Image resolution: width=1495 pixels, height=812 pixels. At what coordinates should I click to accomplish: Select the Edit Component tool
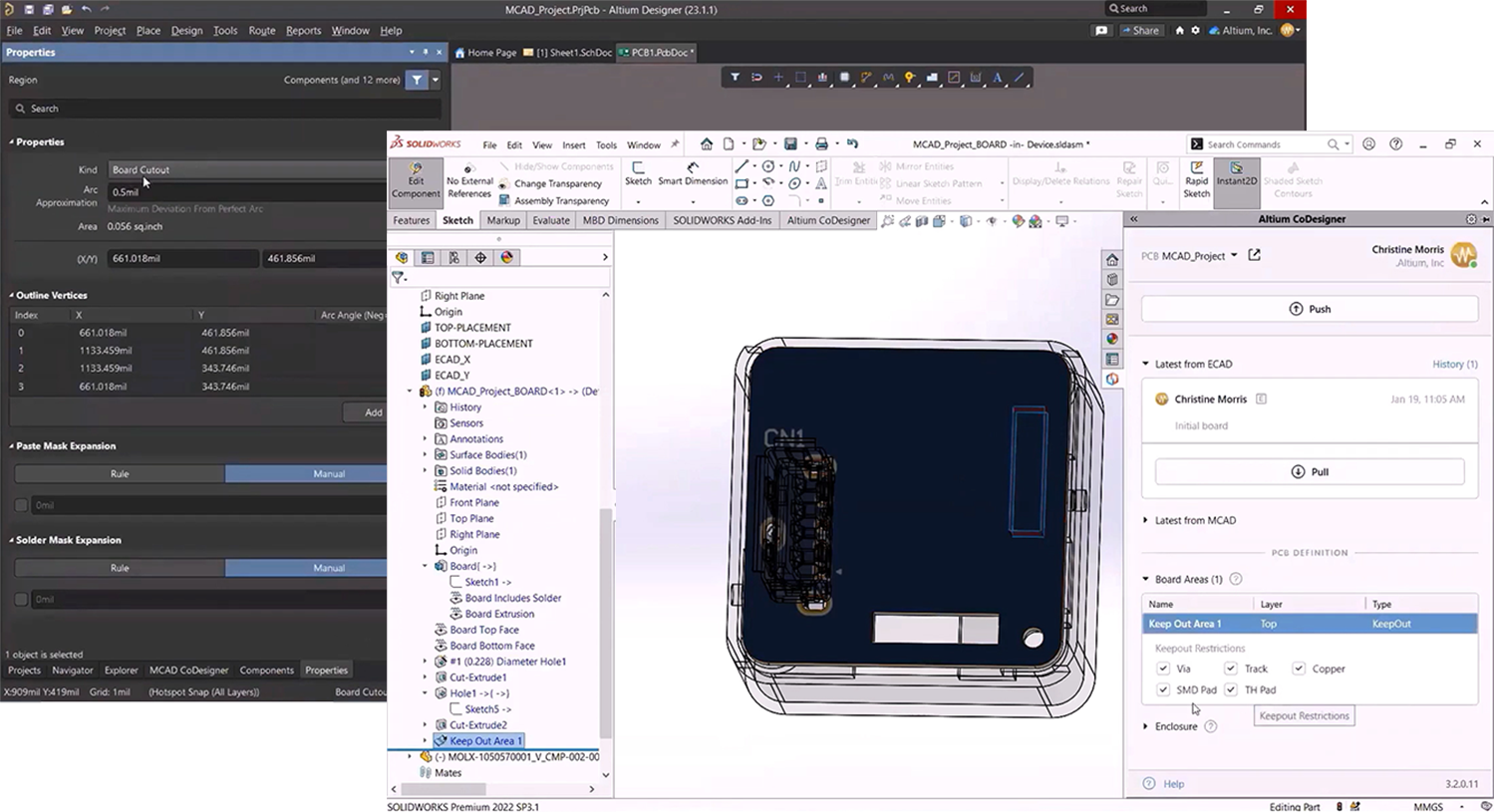pos(416,179)
